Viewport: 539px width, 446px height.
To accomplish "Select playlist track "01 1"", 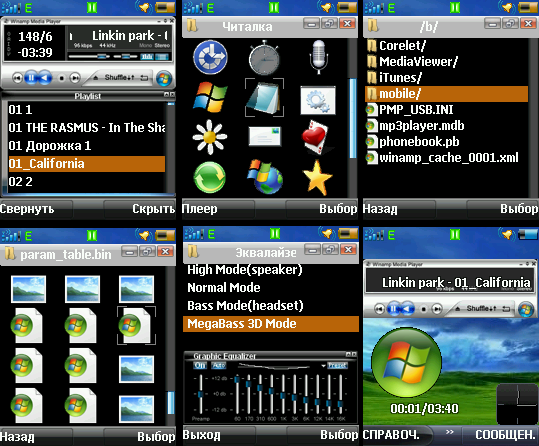I will pyautogui.click(x=87, y=110).
